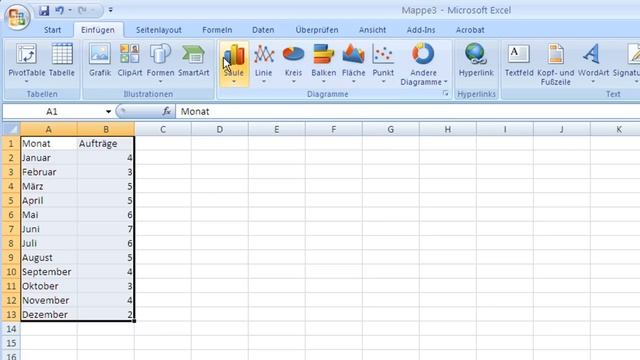Switch to the Daten tab
The width and height of the screenshot is (640, 360).
click(263, 30)
